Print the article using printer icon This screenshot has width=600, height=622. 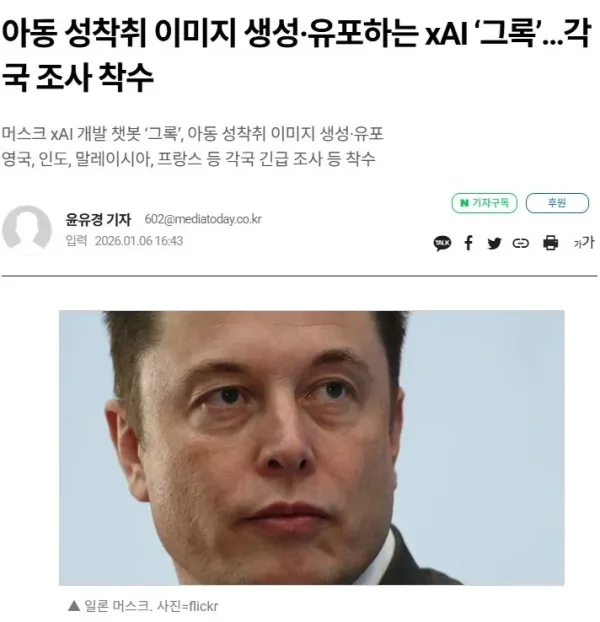coord(550,243)
